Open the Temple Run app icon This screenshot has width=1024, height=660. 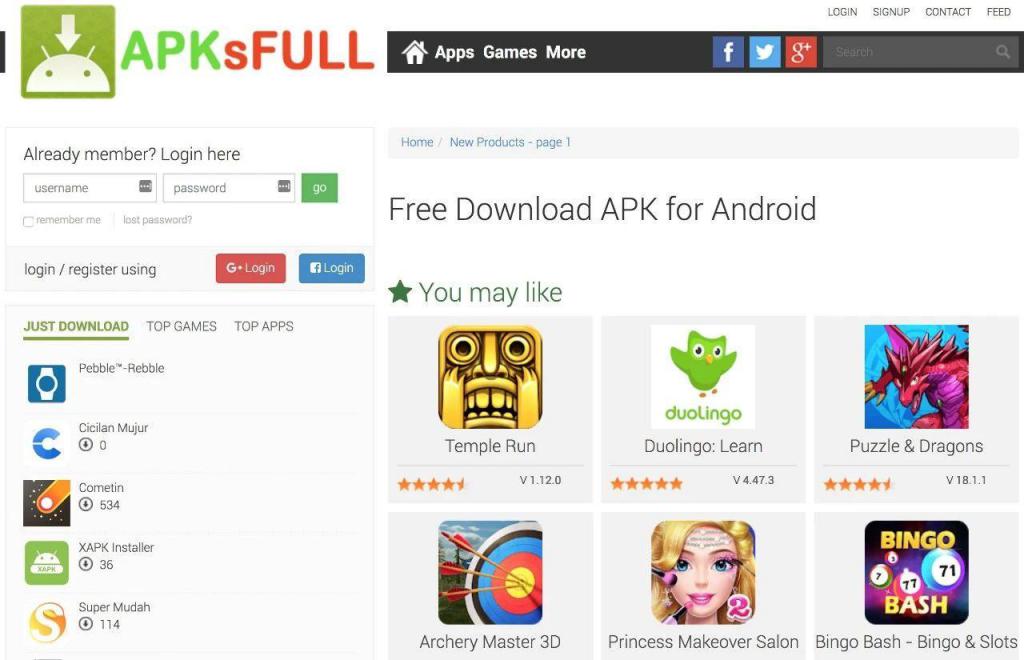point(490,377)
